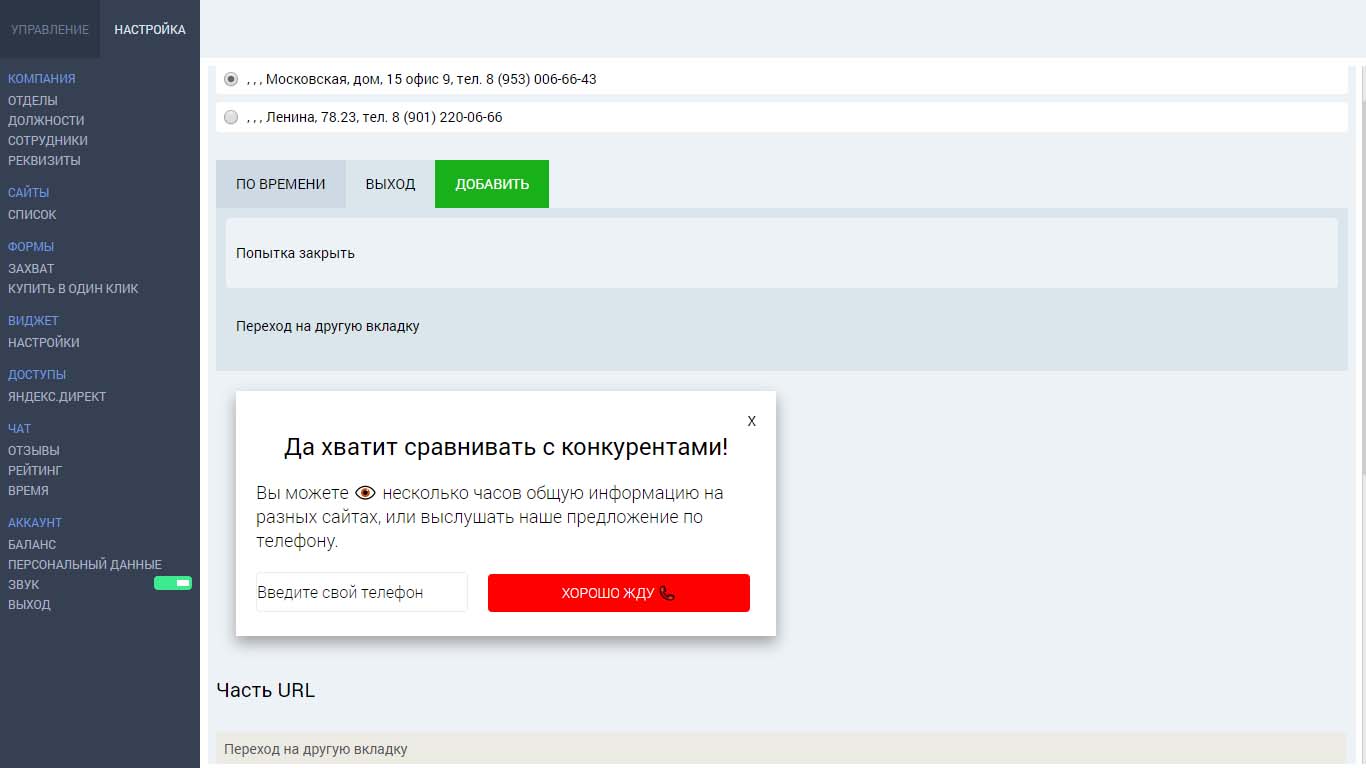Screen dimensions: 1366x768
Task: Go to Сотрудники in the sidebar
Action: pos(48,140)
